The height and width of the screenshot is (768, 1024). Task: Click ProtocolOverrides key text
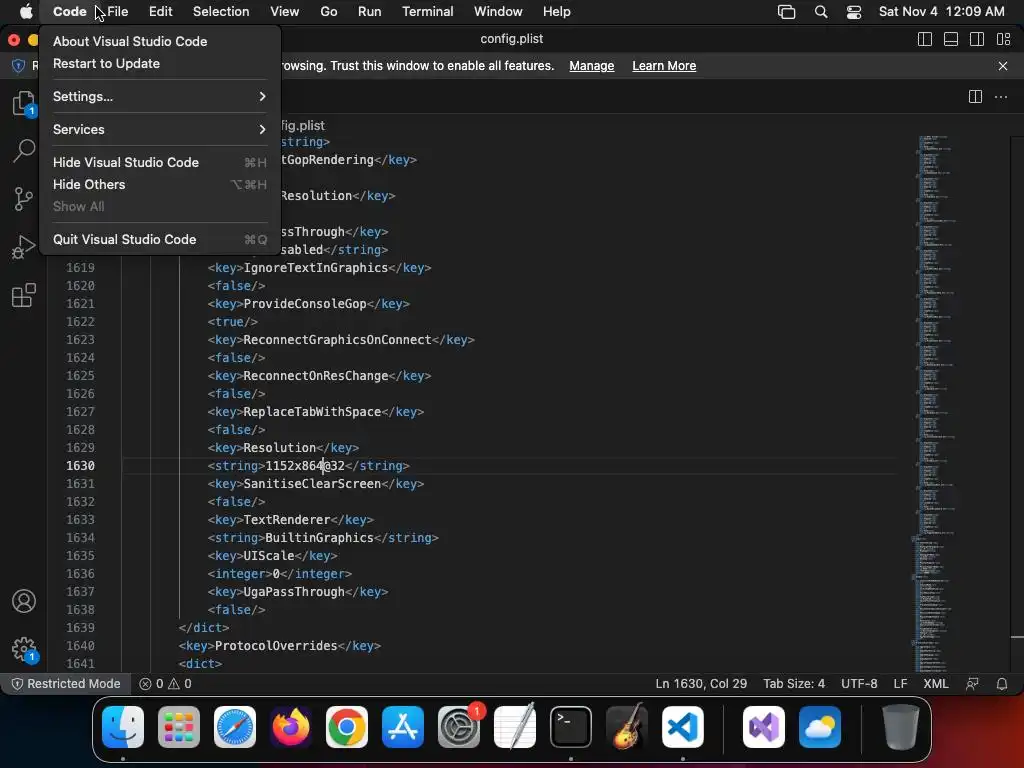pyautogui.click(x=276, y=646)
